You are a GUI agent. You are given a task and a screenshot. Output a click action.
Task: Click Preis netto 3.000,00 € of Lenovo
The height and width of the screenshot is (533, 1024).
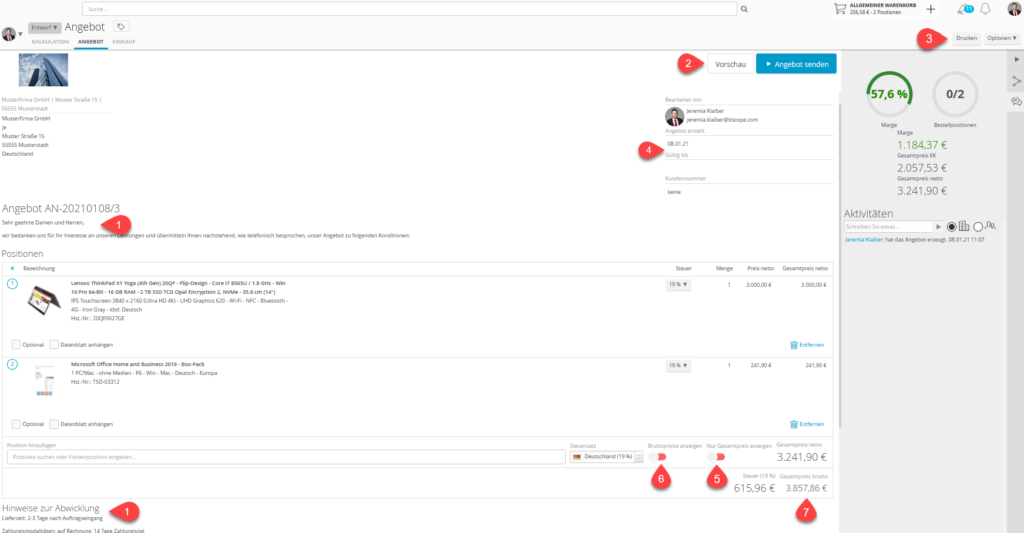coord(759,285)
